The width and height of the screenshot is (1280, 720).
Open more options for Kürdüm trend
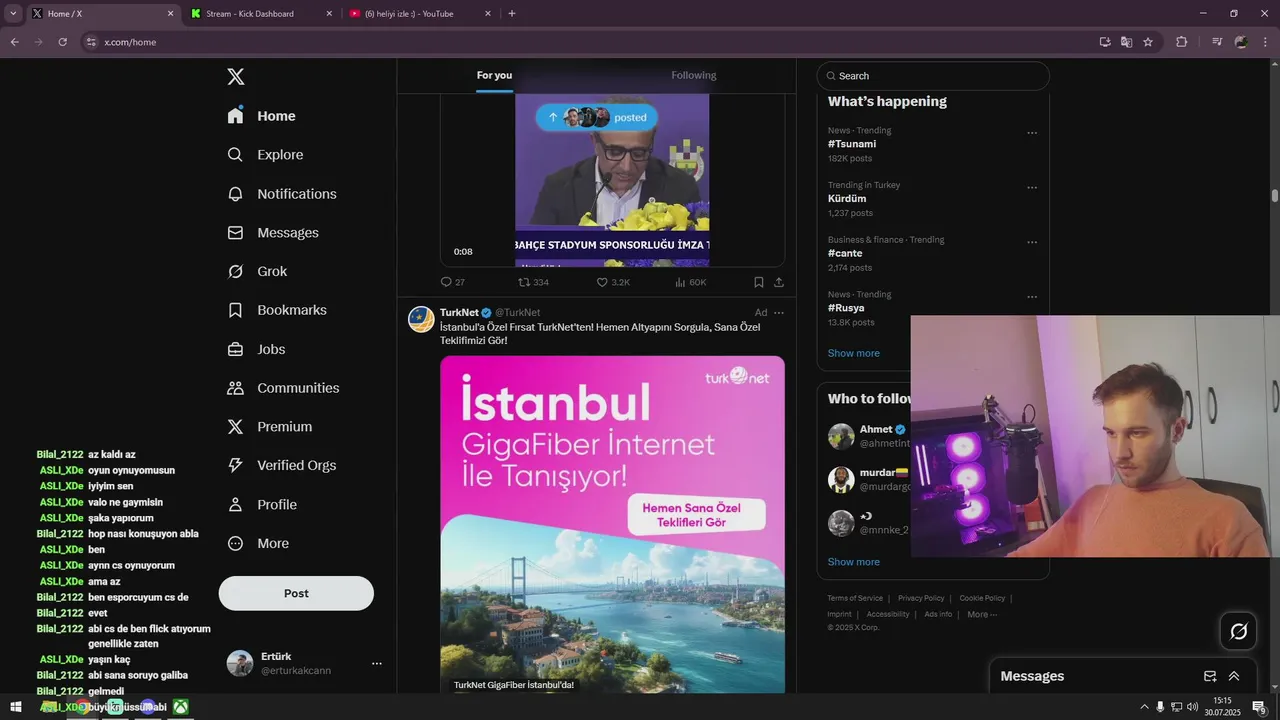(x=1032, y=188)
